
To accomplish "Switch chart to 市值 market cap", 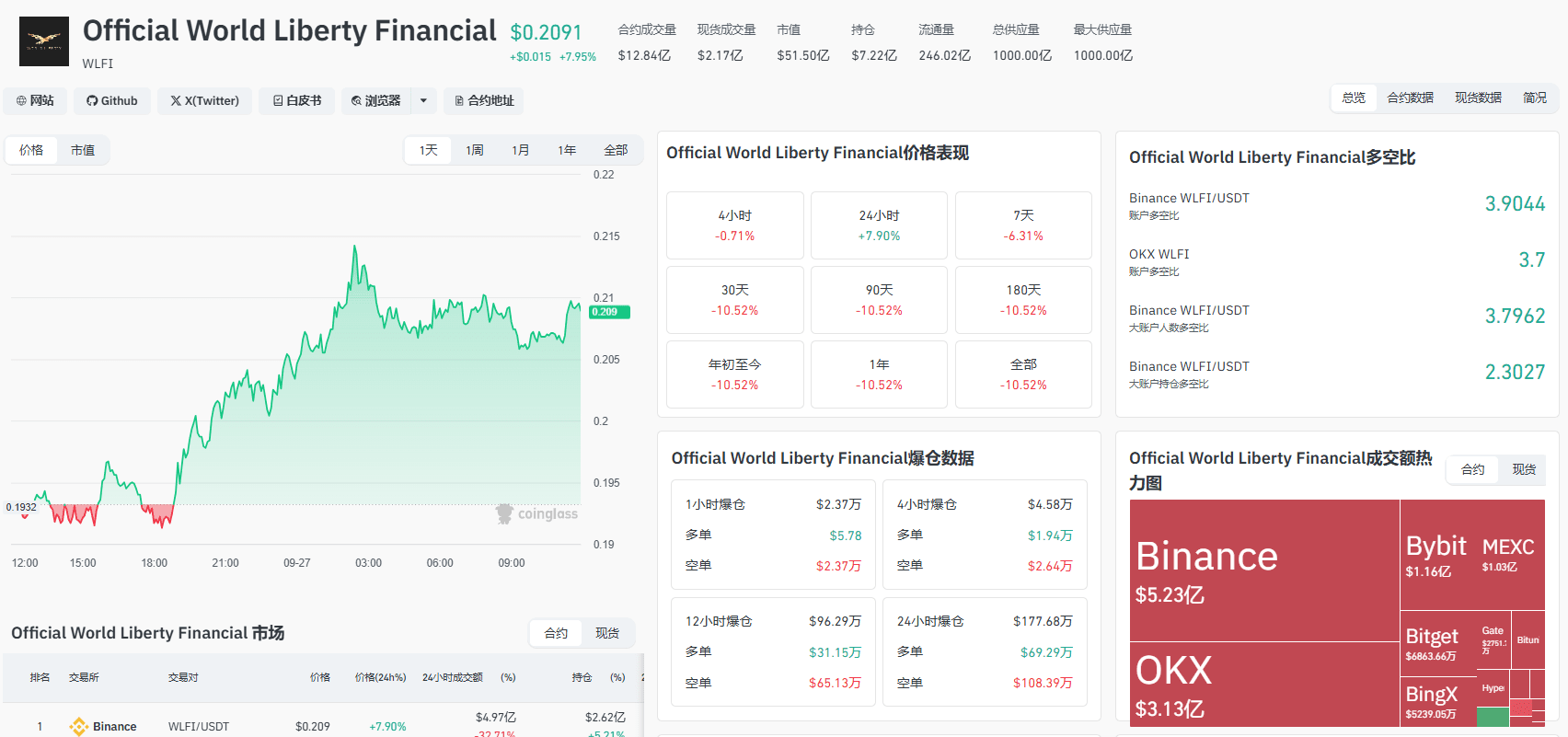I will [83, 150].
